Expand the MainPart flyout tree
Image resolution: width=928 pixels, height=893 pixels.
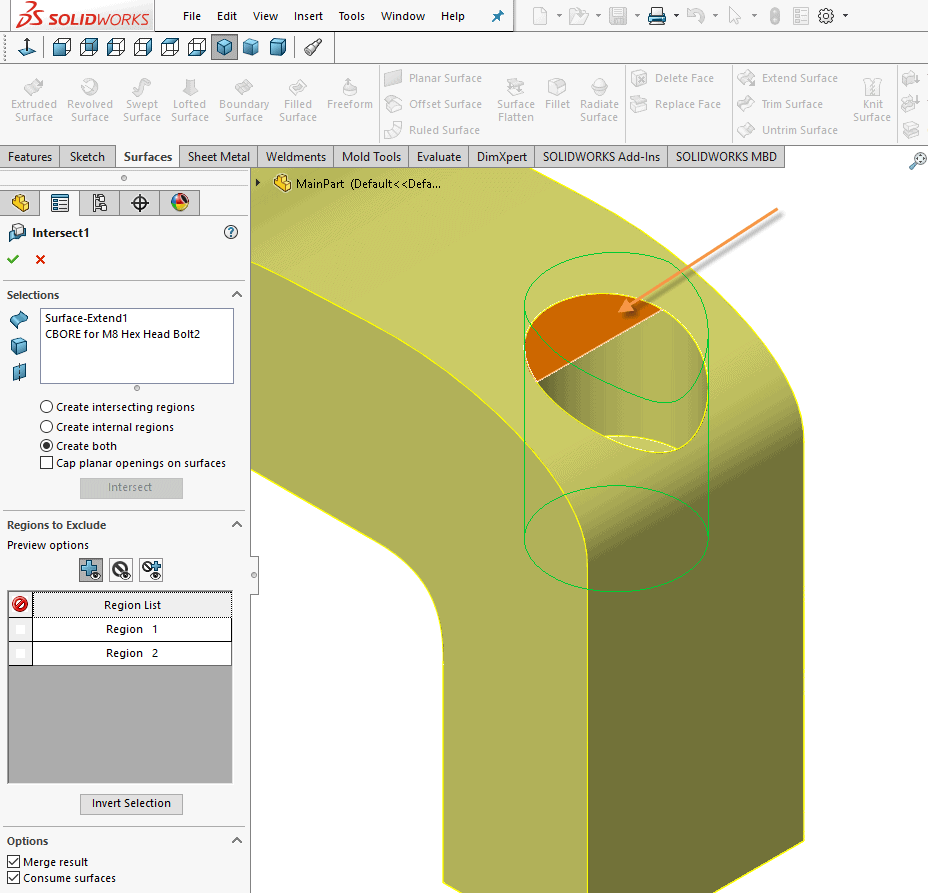click(x=258, y=183)
